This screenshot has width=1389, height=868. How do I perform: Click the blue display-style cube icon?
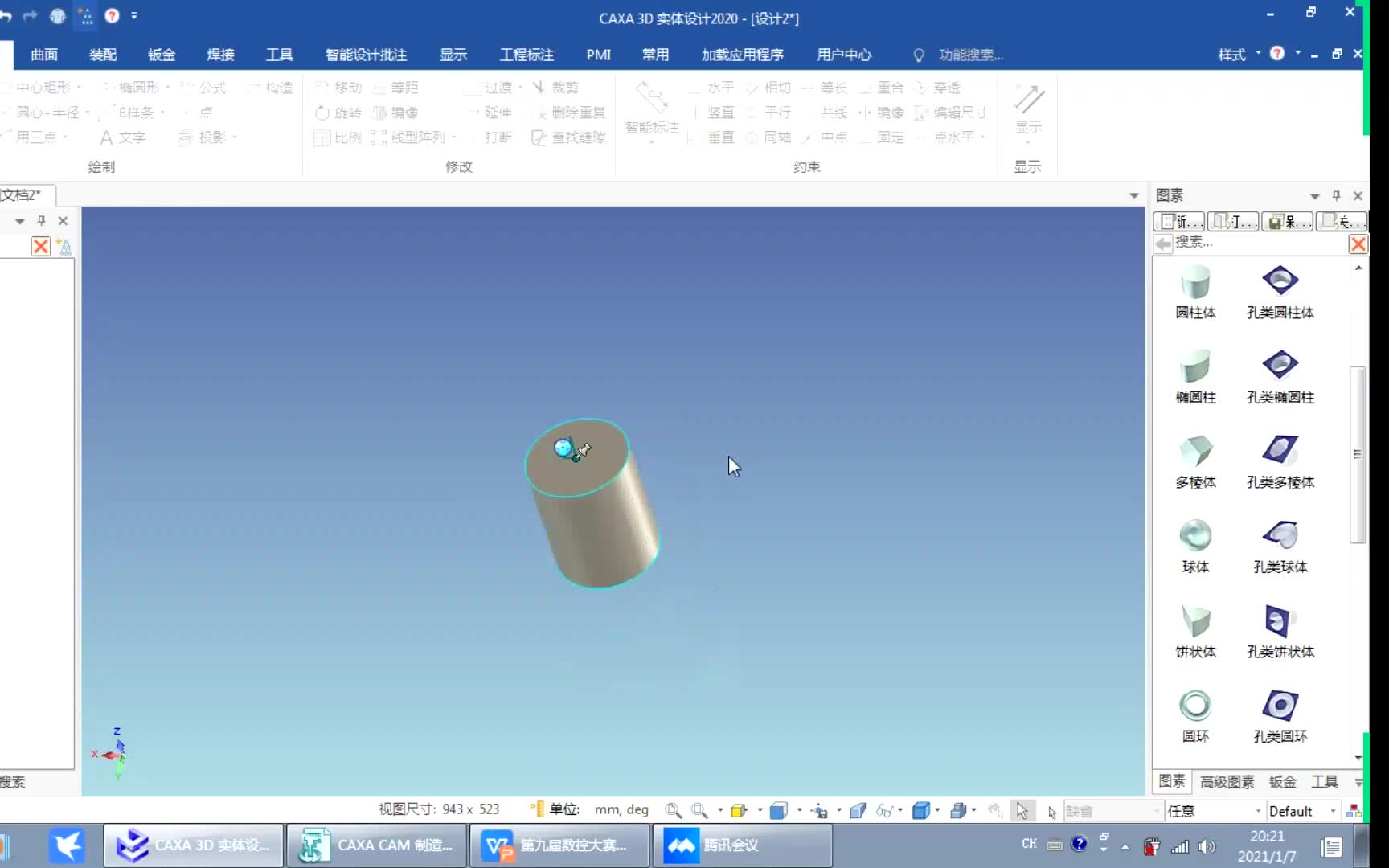pyautogui.click(x=778, y=810)
